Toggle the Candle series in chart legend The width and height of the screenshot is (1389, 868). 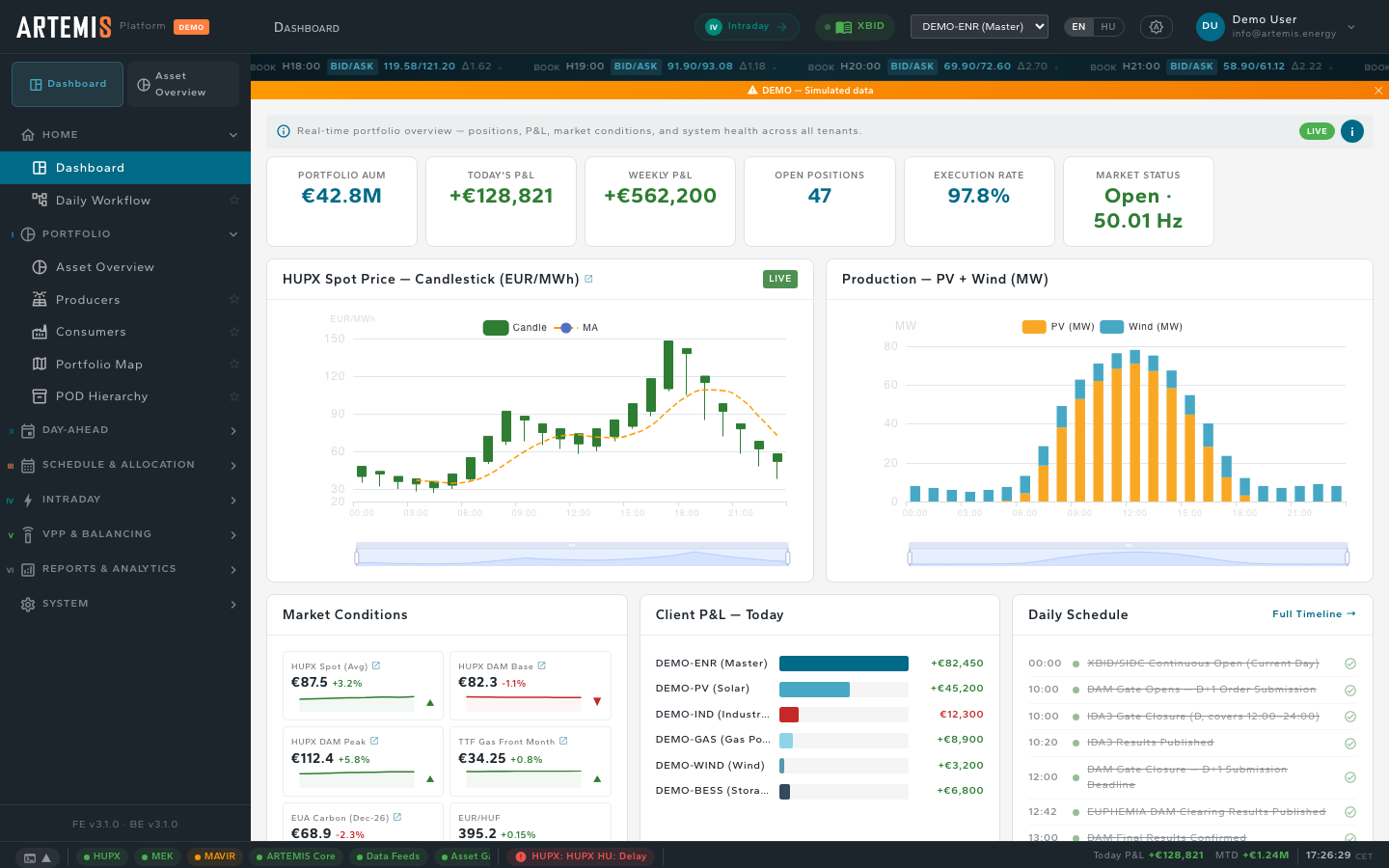tap(515, 328)
